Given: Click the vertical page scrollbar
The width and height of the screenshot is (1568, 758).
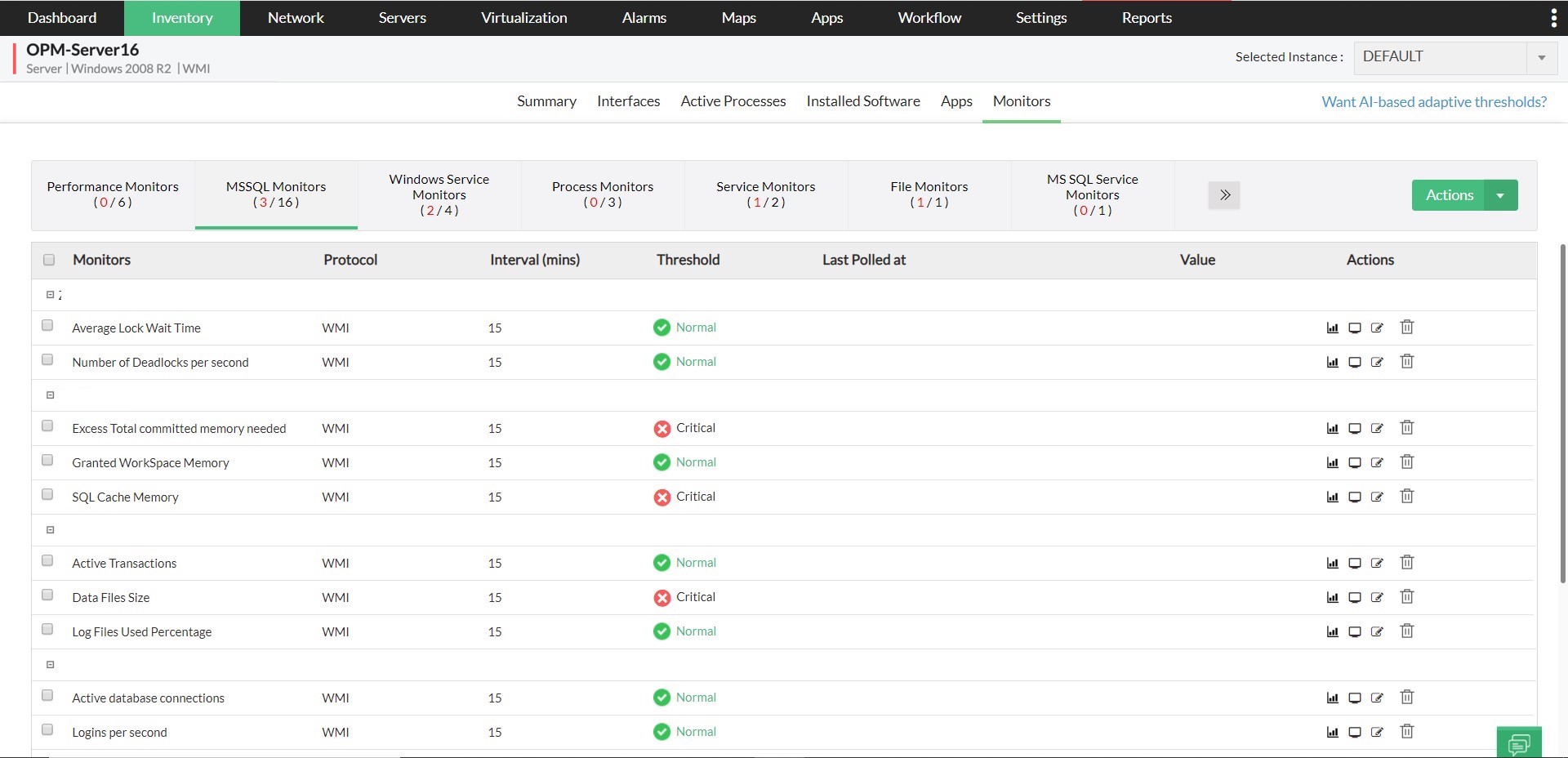Looking at the screenshot, I should click(1562, 408).
